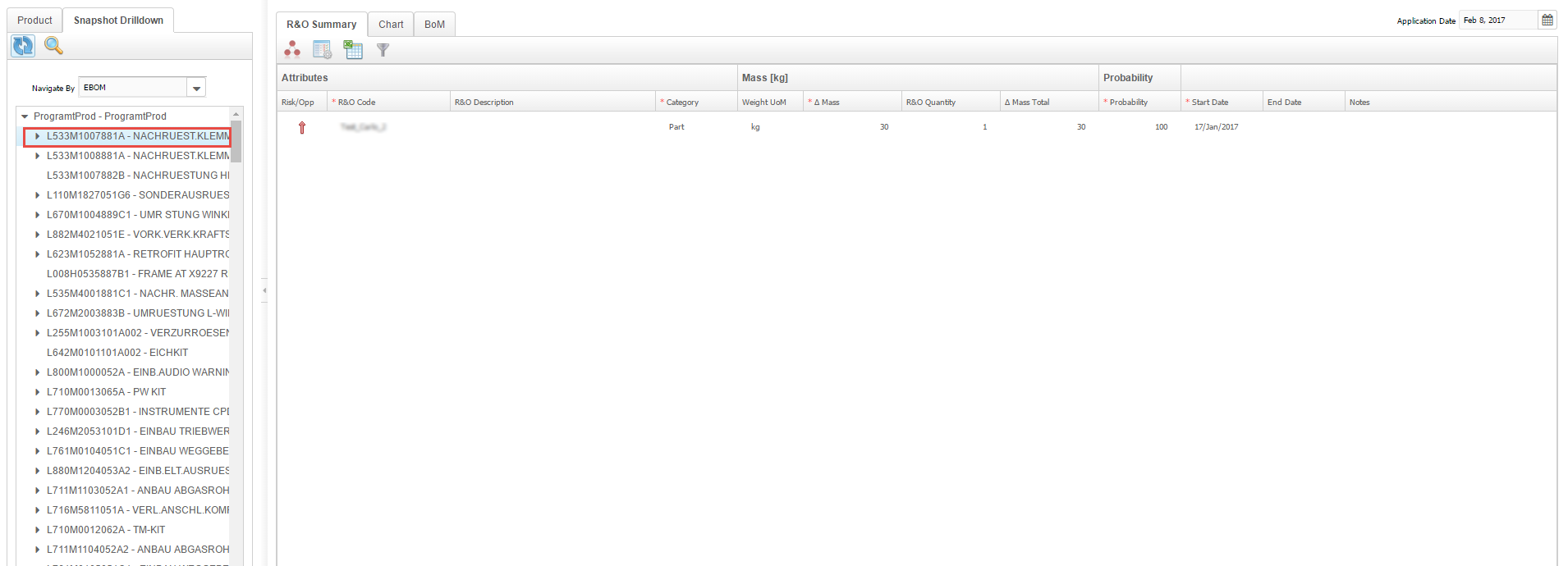Expand node L710M0013065A PW KIT
Screen dimensions: 1568x566
38,392
